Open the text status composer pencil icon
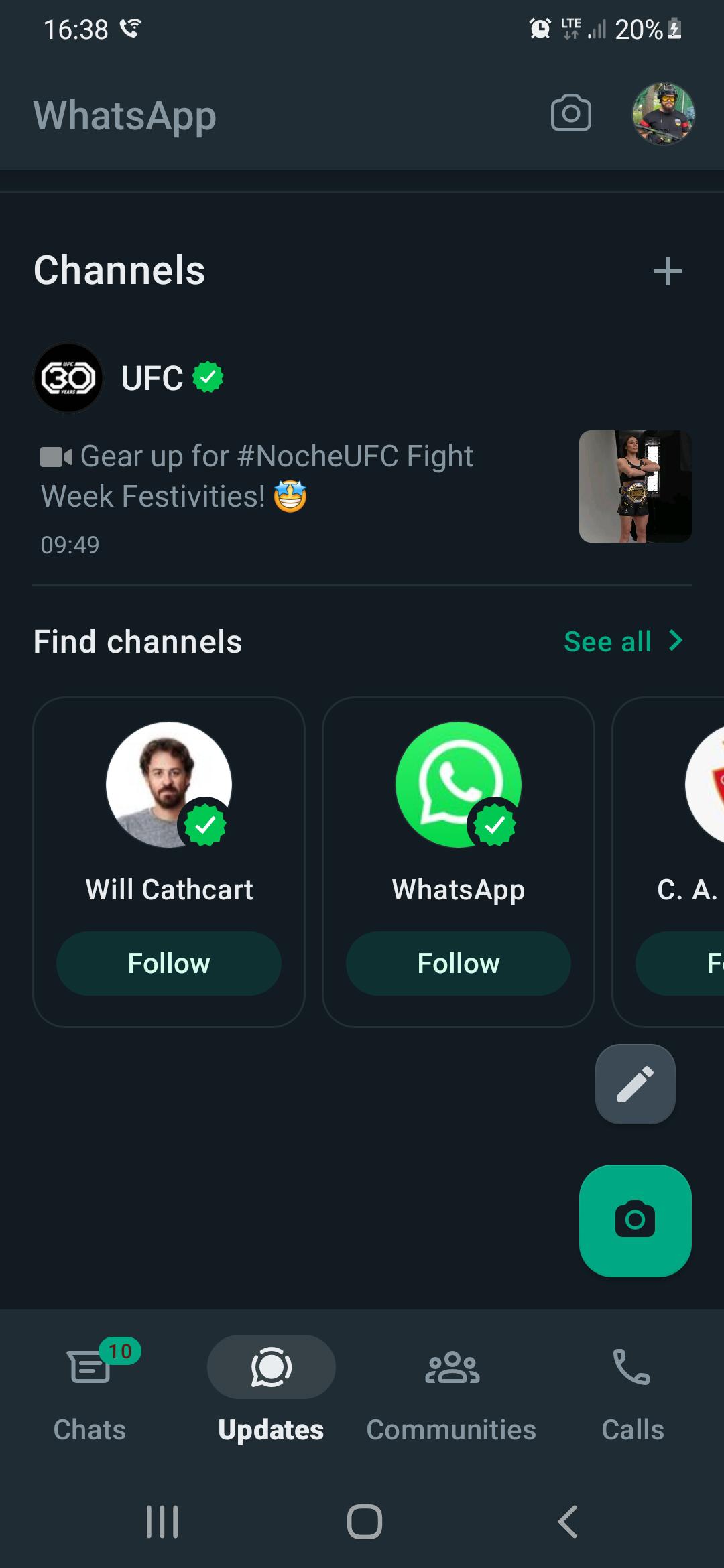 point(635,1084)
